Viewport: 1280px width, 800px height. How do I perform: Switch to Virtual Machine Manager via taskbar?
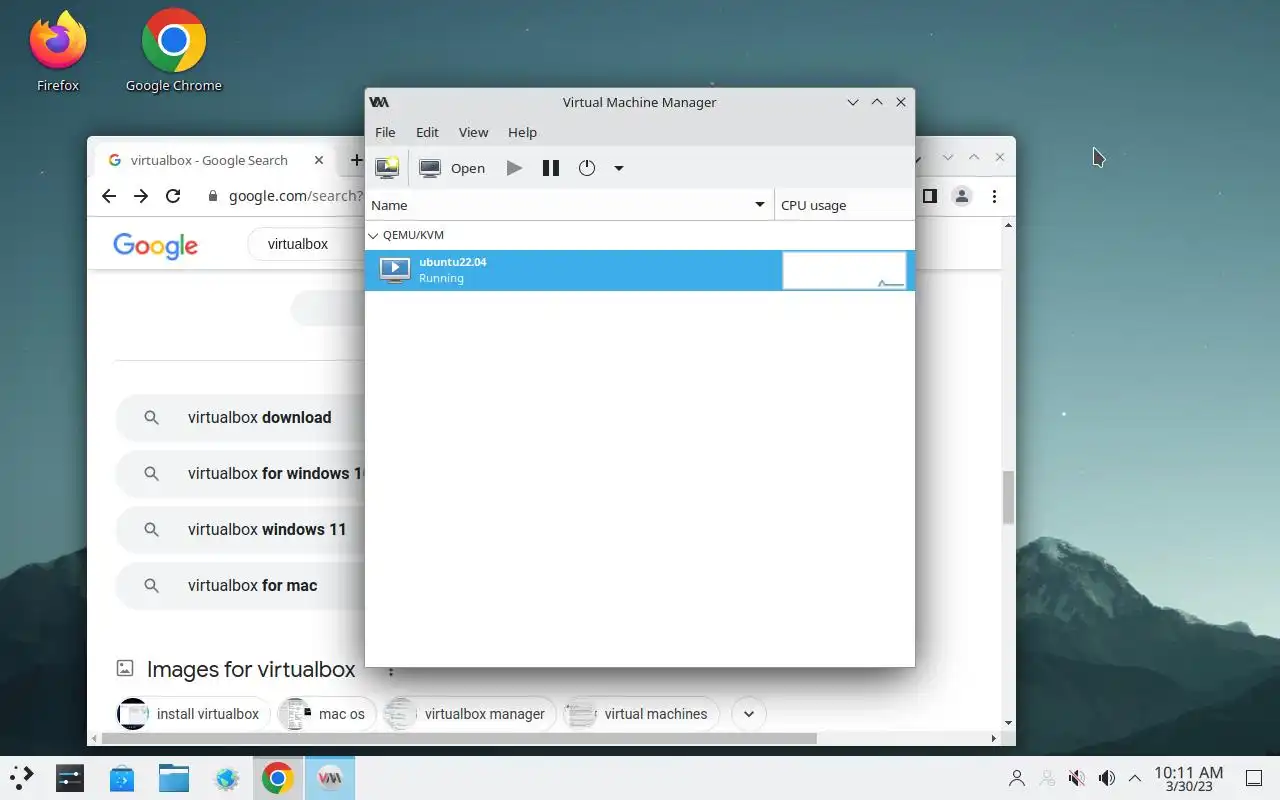[x=330, y=778]
